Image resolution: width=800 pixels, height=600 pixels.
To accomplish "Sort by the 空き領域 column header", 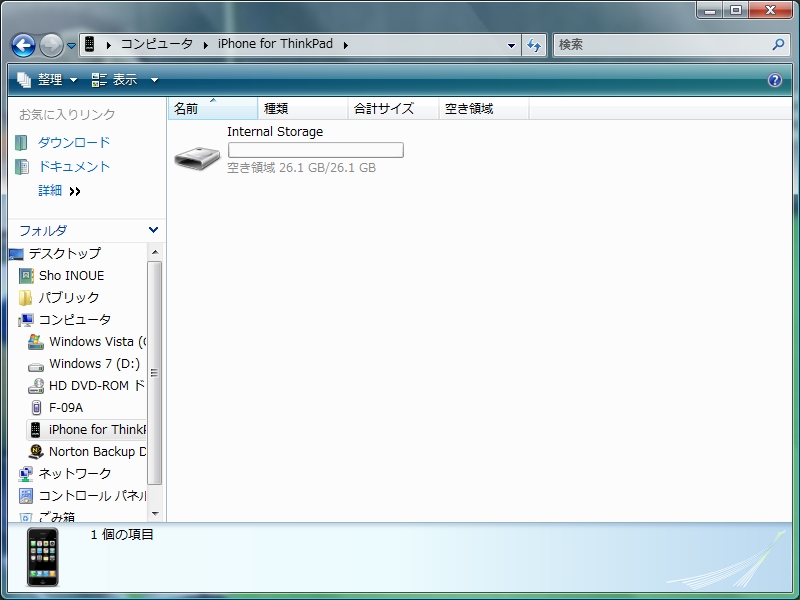I will [484, 109].
